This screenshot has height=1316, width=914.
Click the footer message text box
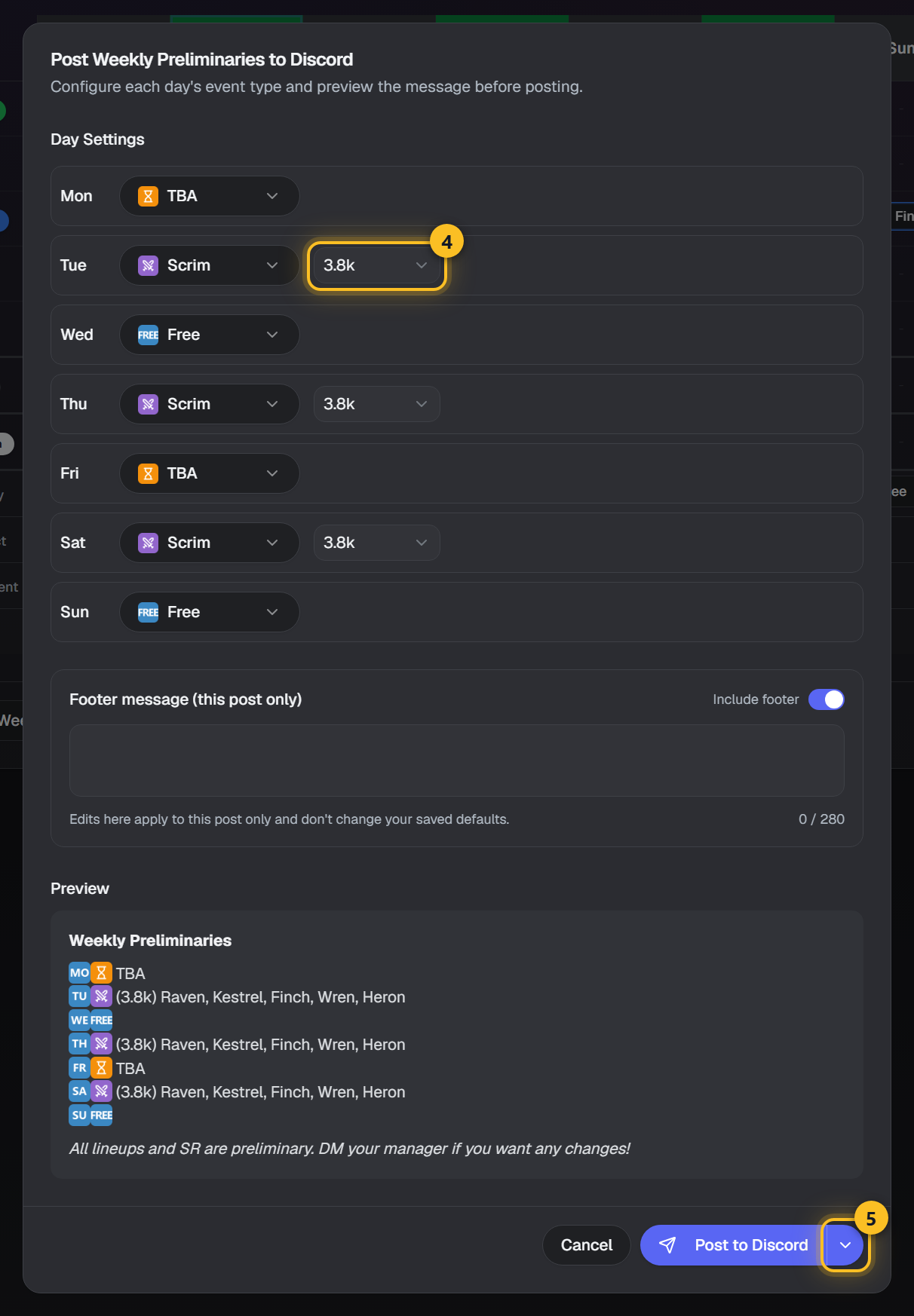pyautogui.click(x=457, y=761)
